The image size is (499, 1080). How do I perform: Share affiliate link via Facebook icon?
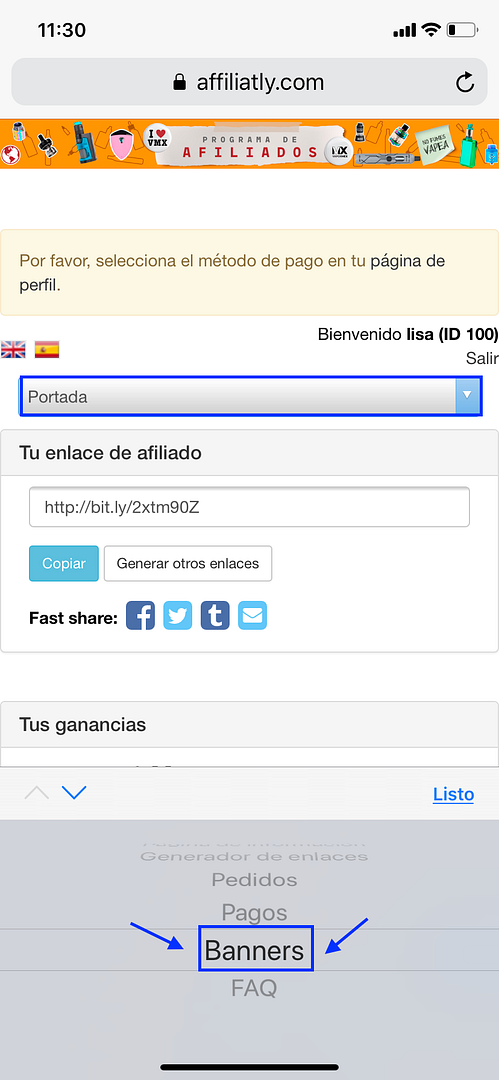tap(140, 615)
